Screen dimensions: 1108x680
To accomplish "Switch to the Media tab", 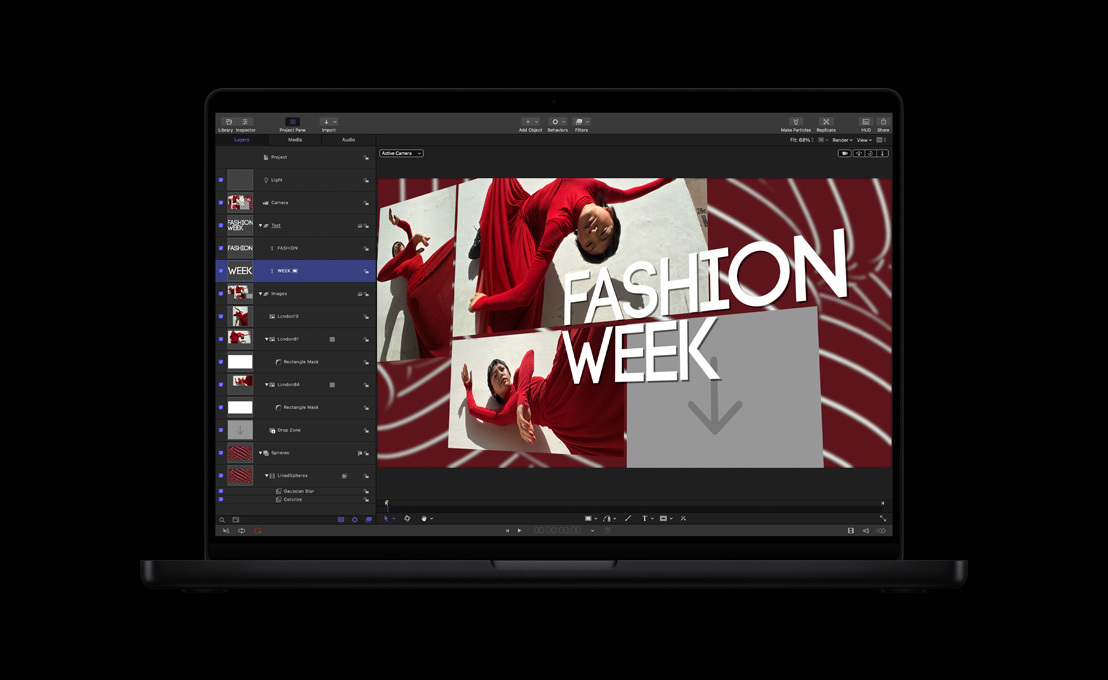I will point(295,140).
